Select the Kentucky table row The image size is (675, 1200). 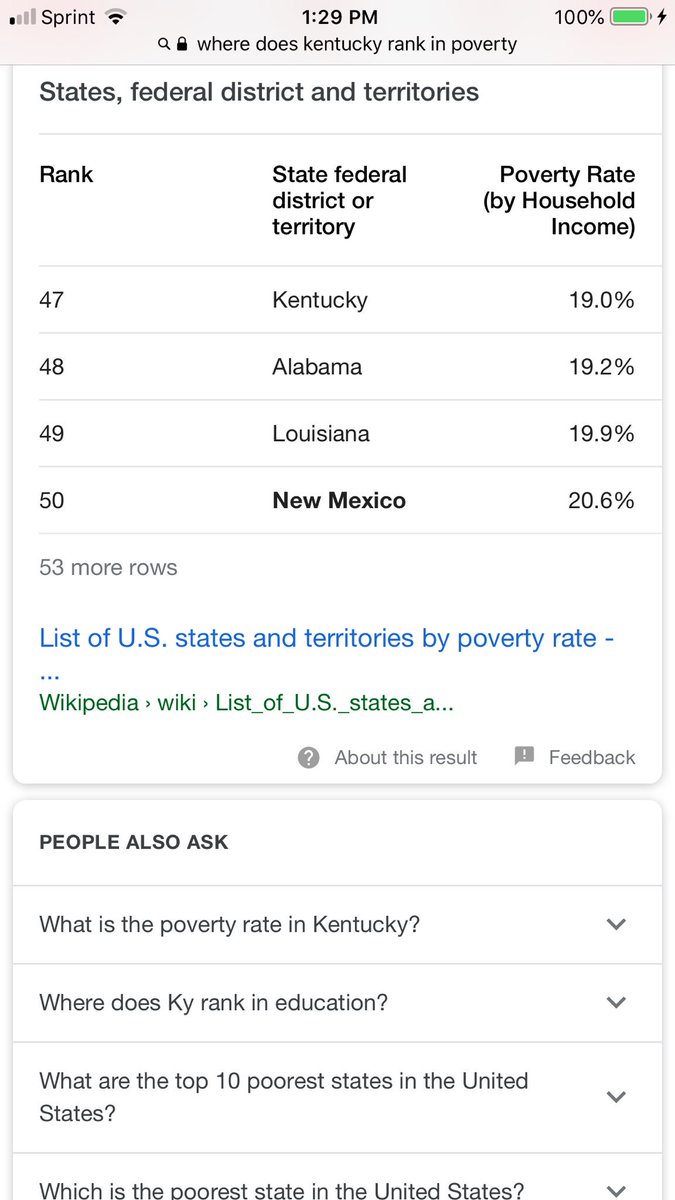[337, 300]
